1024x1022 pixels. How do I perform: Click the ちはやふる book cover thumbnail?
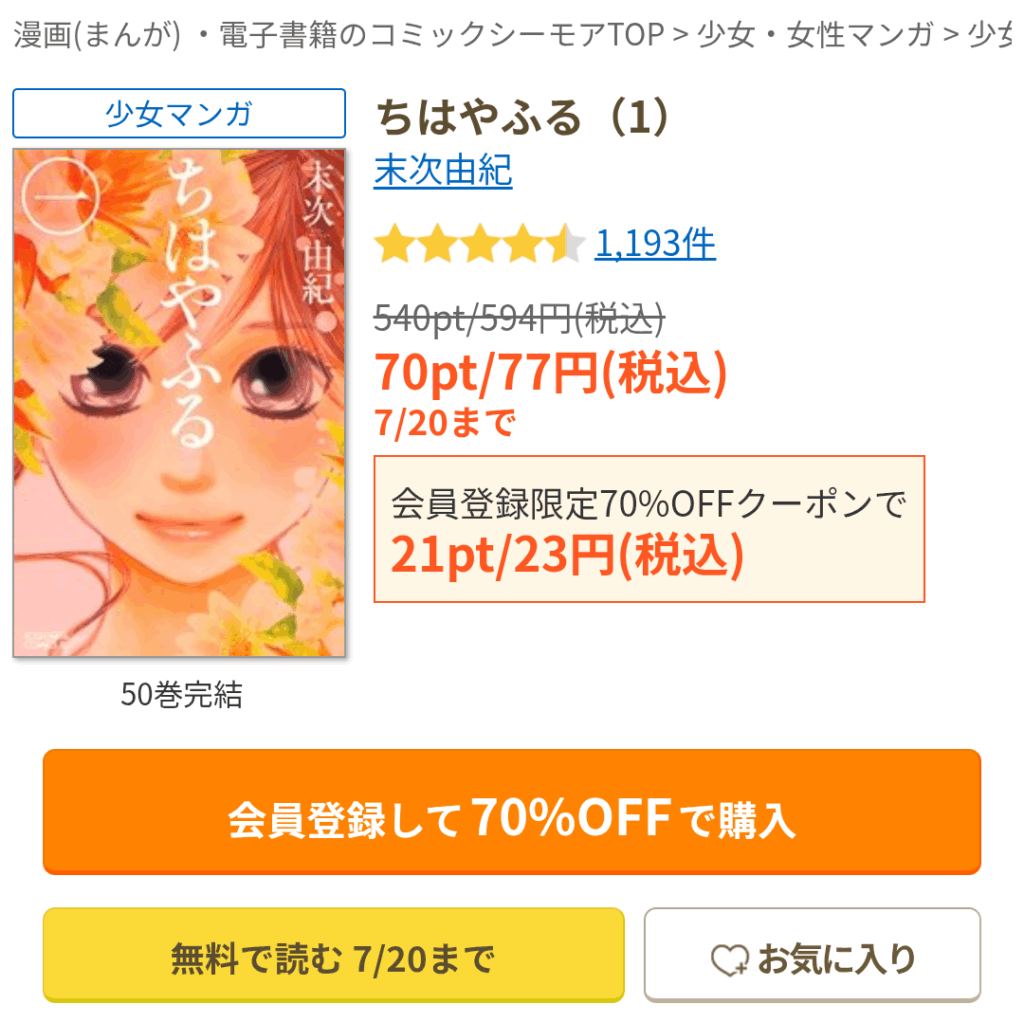(x=179, y=403)
